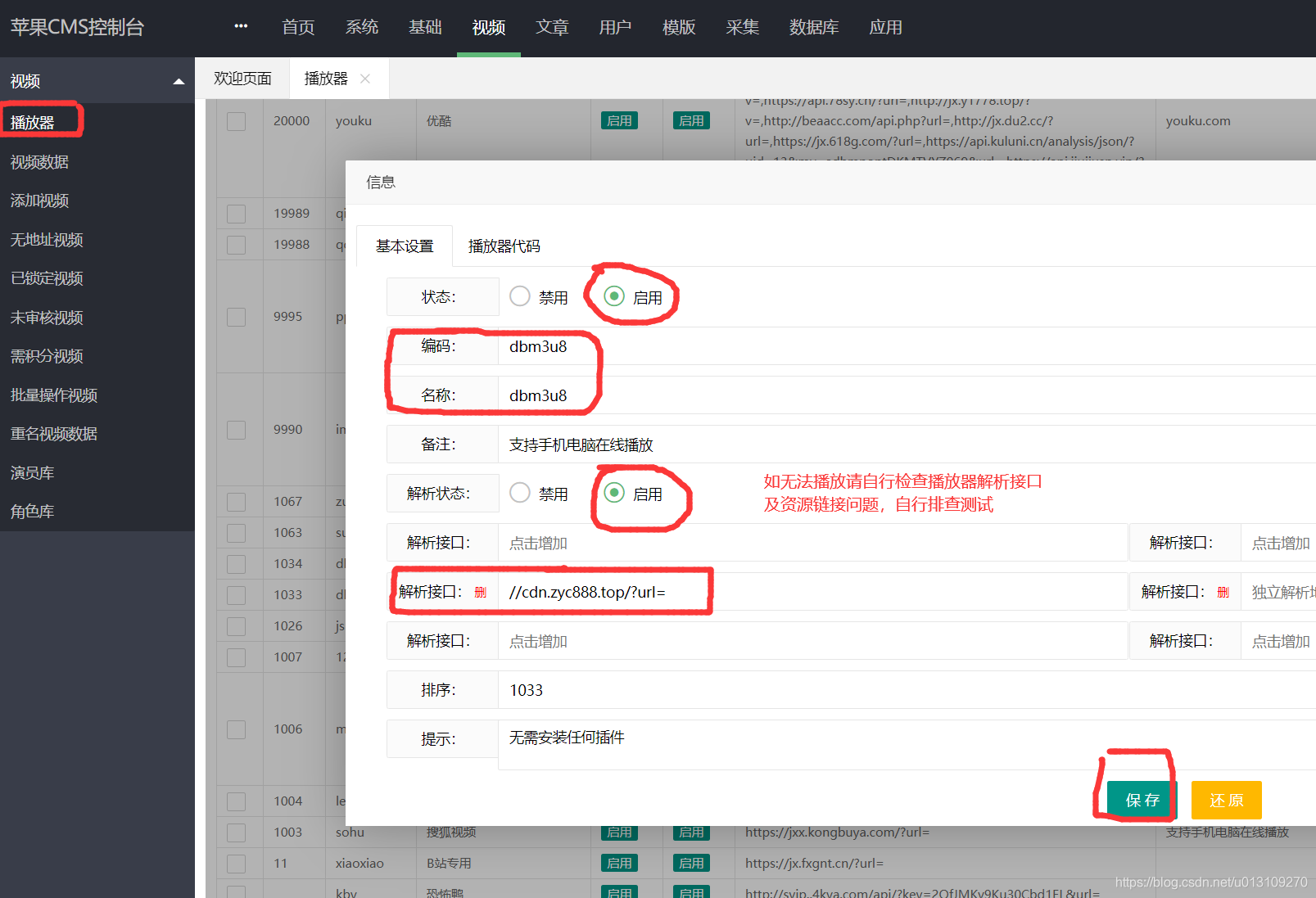This screenshot has height=898, width=1316.
Task: Click the youku.com cell in table
Action: tap(1198, 121)
